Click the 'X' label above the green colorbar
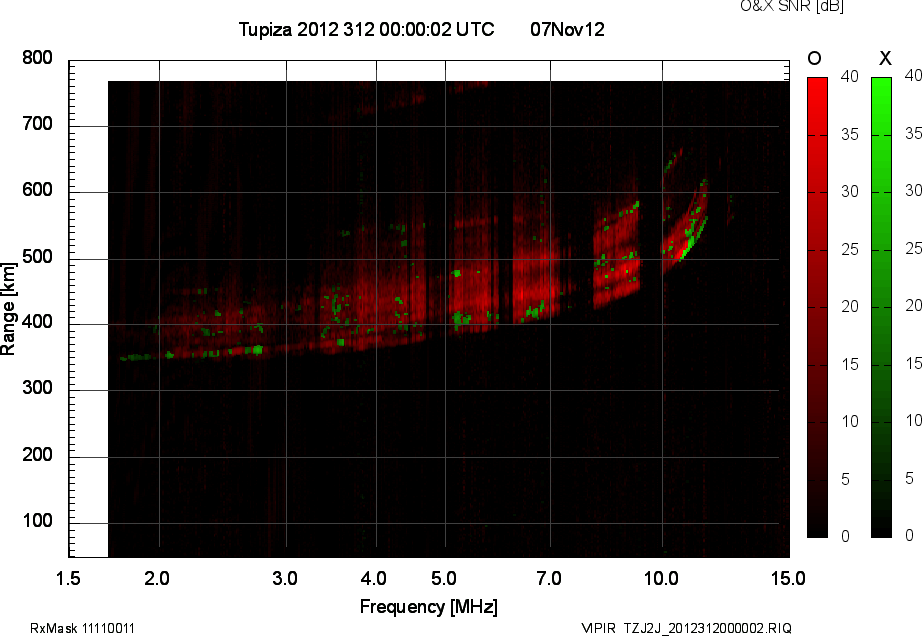Screen dimensions: 922x636 (885, 58)
